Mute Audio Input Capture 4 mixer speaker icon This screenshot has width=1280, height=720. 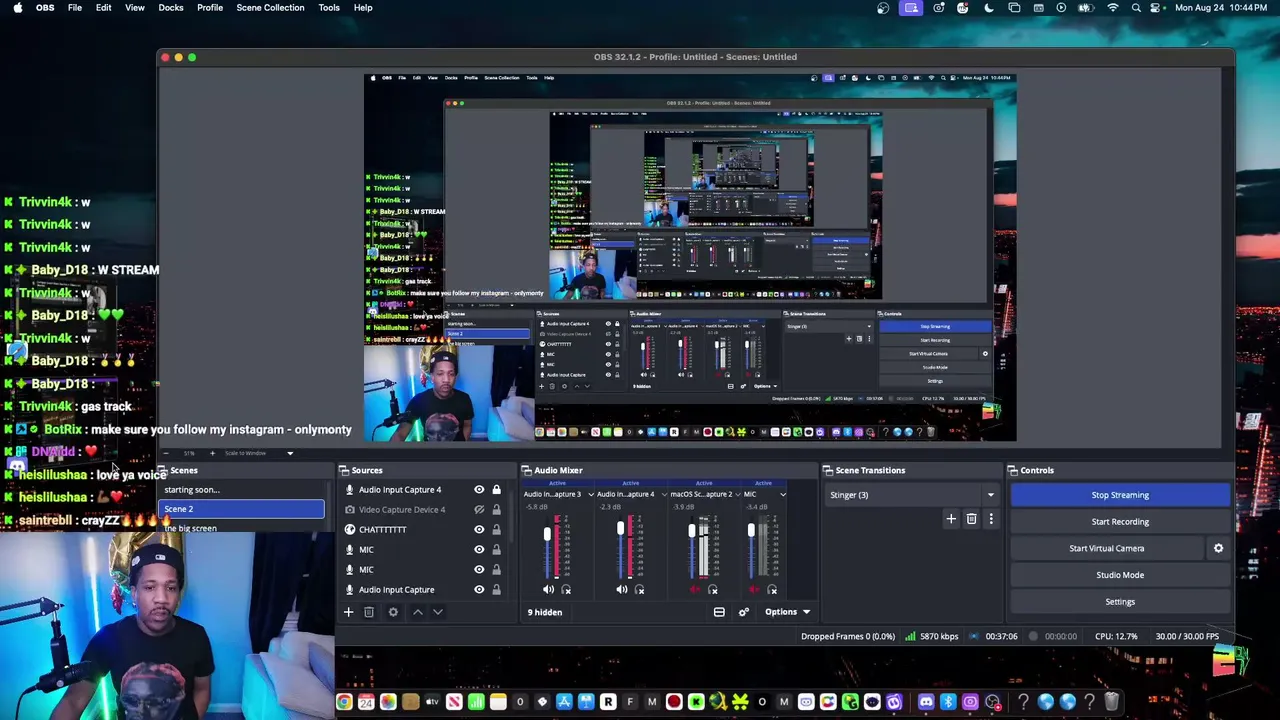click(621, 590)
